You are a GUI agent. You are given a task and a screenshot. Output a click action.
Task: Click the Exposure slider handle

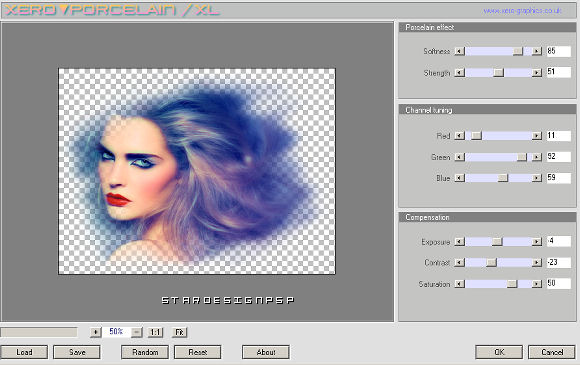(497, 242)
